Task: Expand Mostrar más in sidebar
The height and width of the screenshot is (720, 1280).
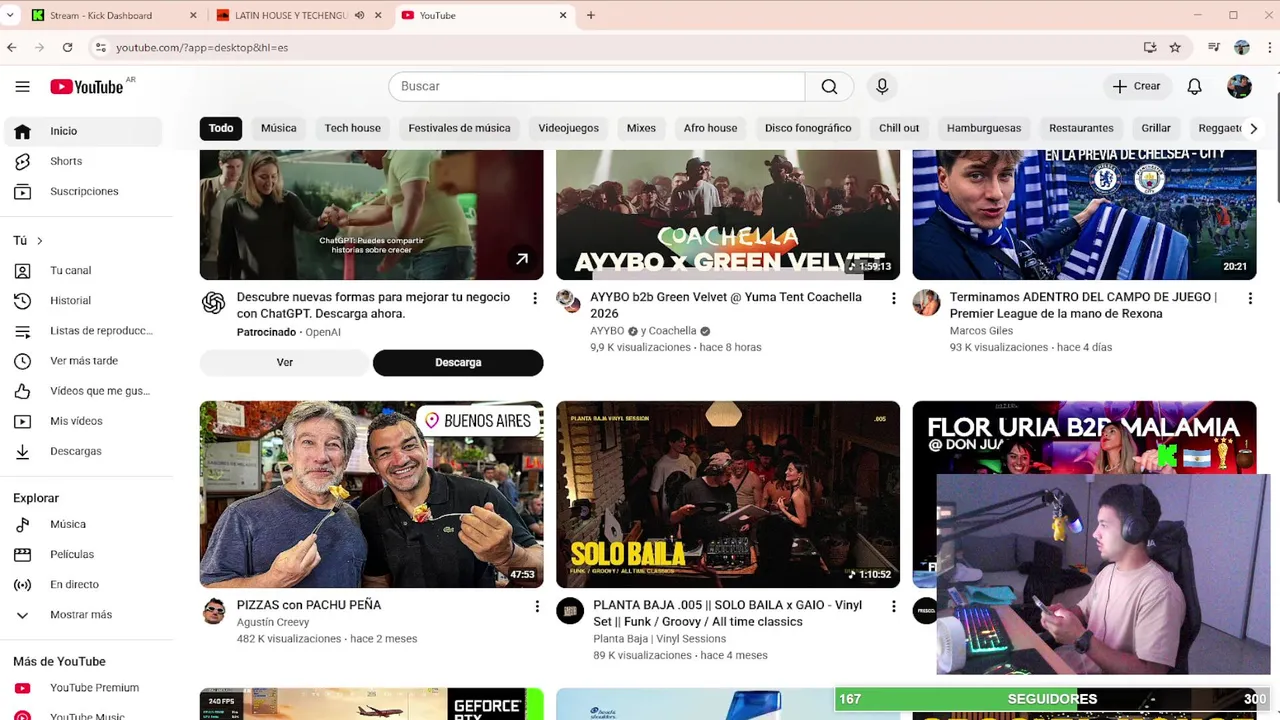Action: tap(82, 615)
